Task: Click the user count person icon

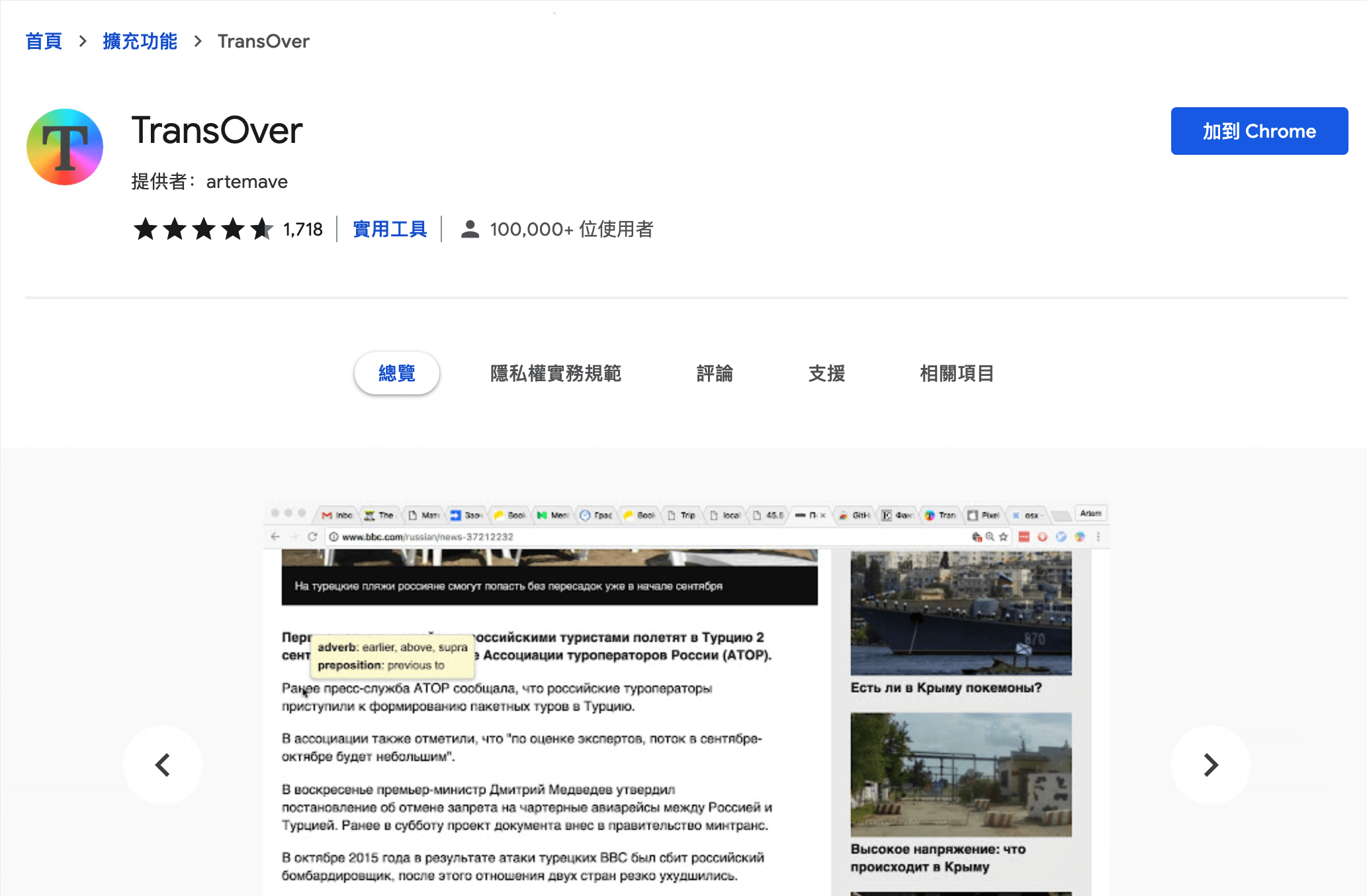Action: point(470,229)
